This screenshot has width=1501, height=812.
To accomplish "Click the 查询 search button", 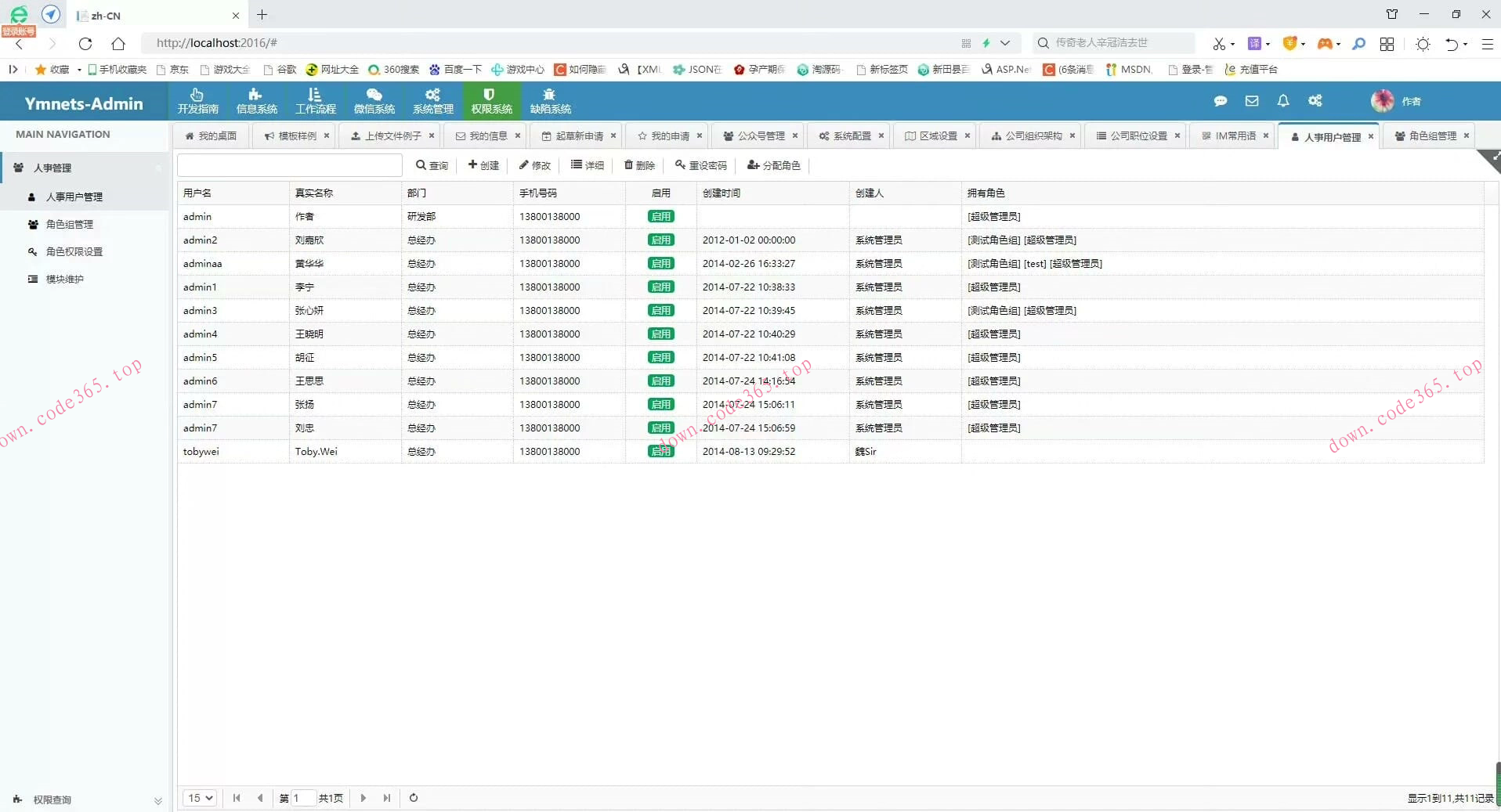I will pos(432,165).
